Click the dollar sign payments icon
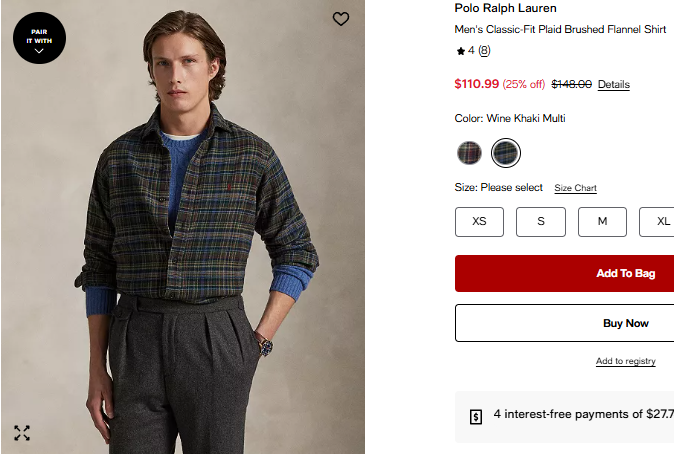 click(x=476, y=416)
